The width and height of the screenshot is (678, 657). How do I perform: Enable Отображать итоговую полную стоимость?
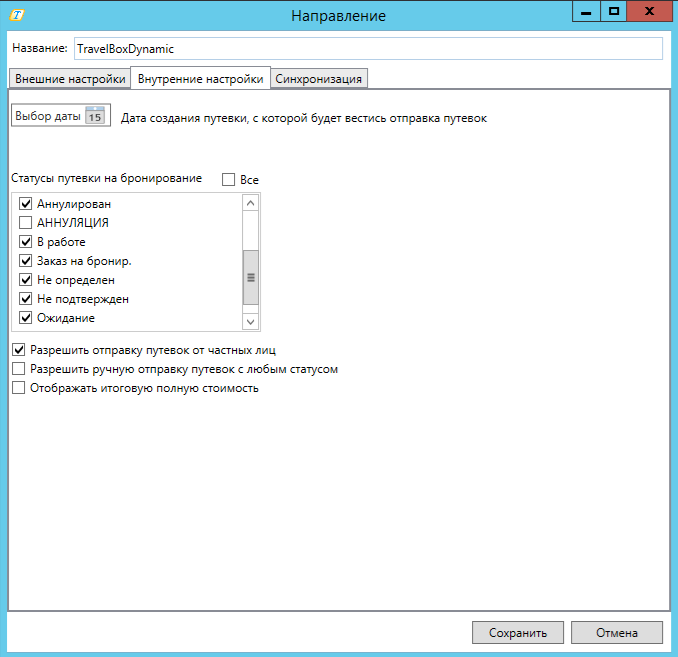click(x=19, y=388)
